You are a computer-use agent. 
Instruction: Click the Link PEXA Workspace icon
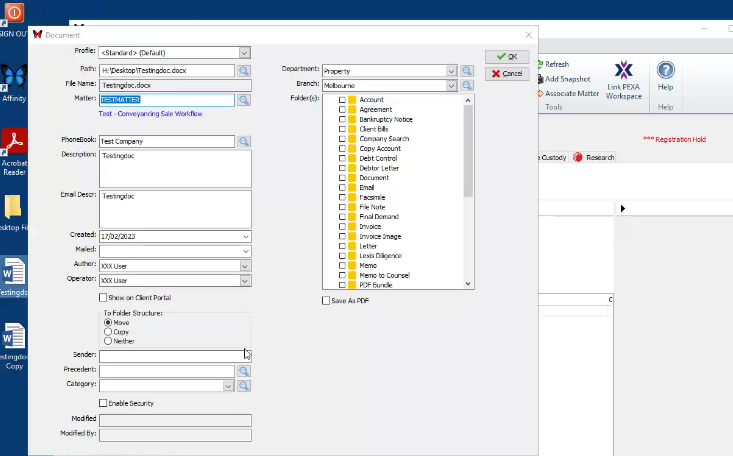pyautogui.click(x=623, y=78)
